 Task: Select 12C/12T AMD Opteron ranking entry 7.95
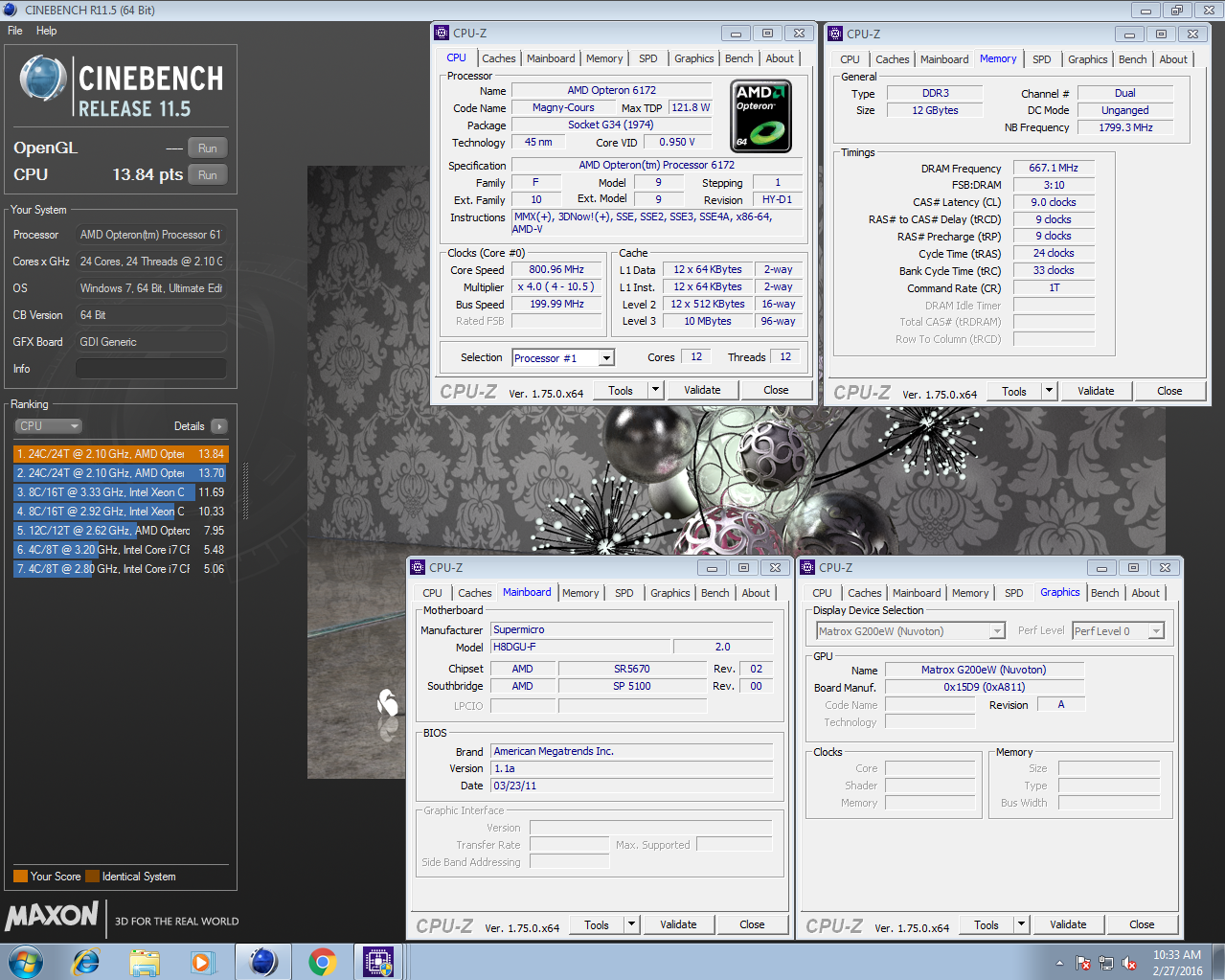tap(121, 531)
